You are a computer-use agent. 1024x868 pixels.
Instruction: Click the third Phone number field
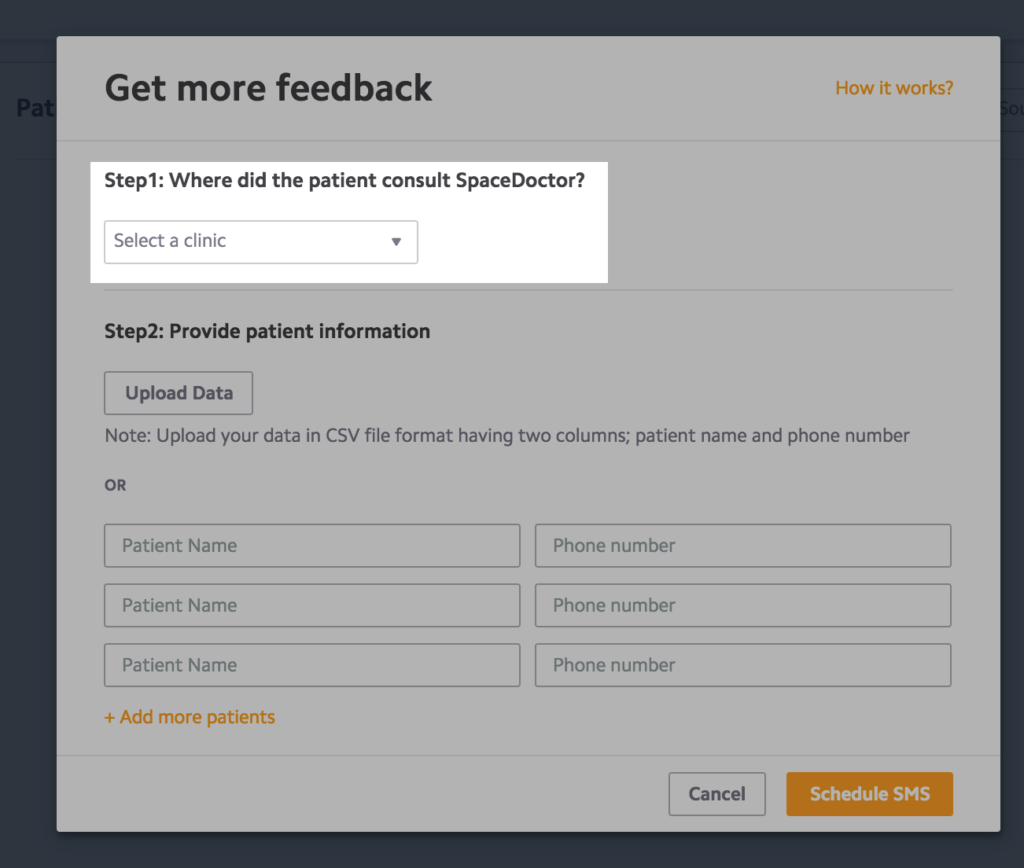(742, 665)
